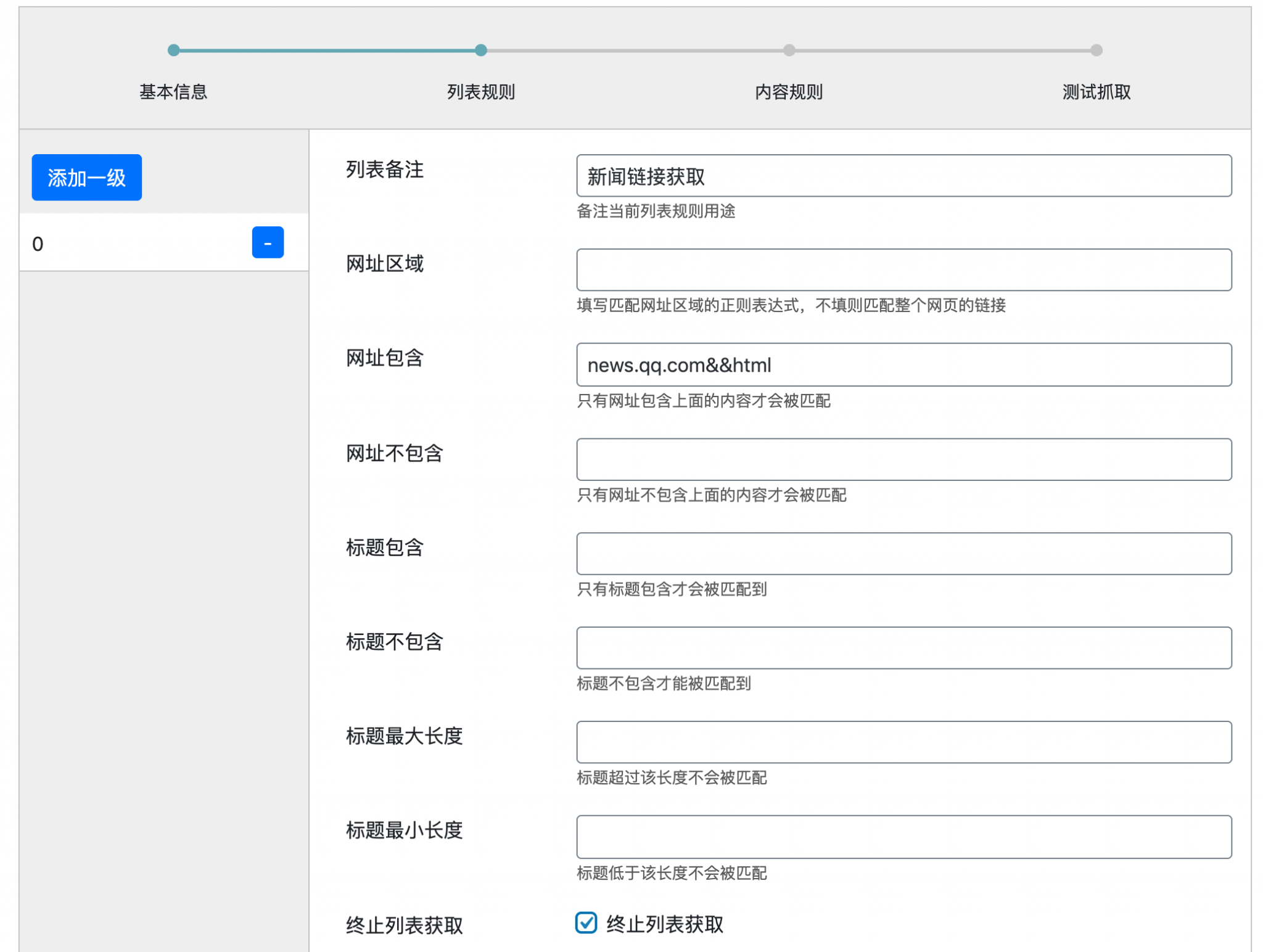1263x952 pixels.
Task: Focus the 网址不包含 input field
Action: click(904, 459)
